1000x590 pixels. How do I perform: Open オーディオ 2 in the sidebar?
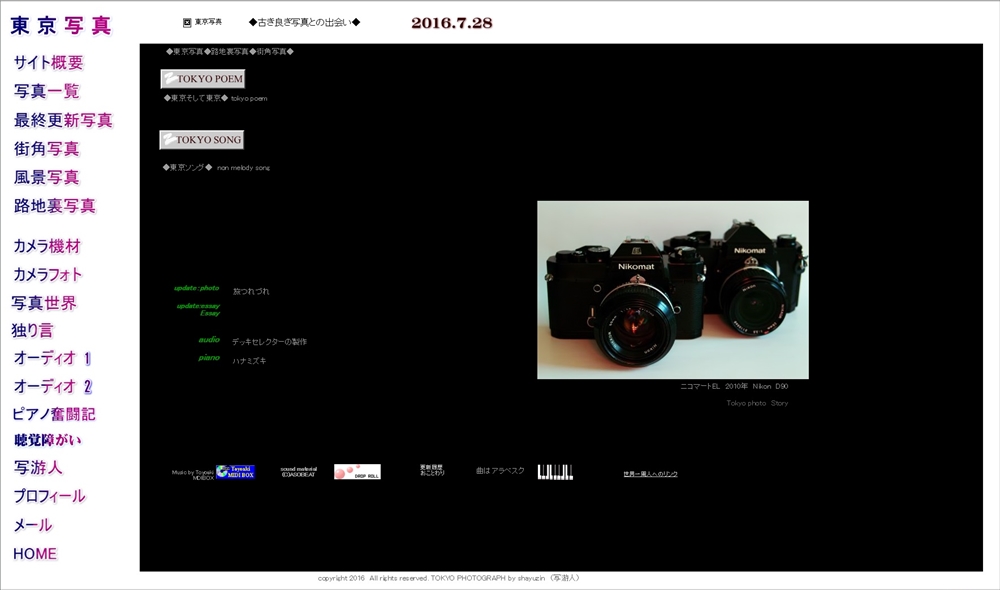pyautogui.click(x=53, y=386)
